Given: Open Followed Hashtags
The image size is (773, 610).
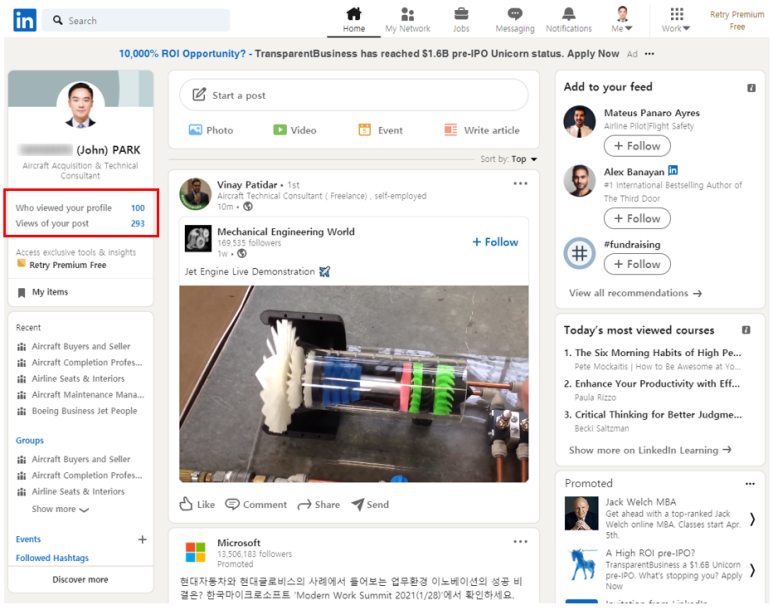Looking at the screenshot, I should coord(52,558).
